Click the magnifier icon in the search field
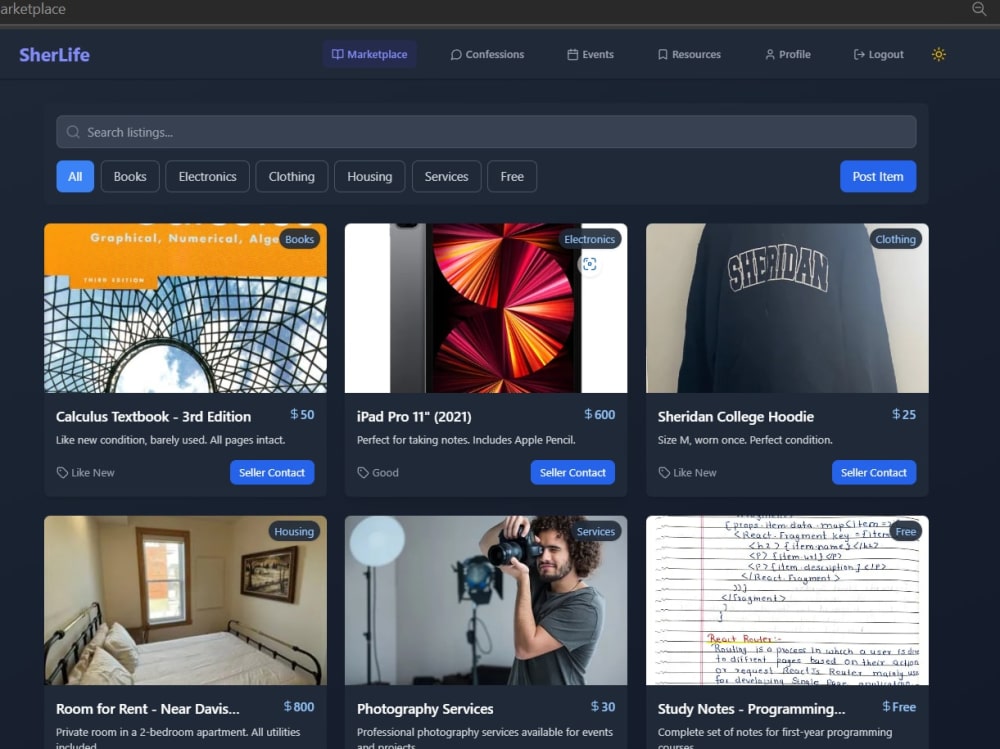Image resolution: width=1000 pixels, height=749 pixels. tap(73, 132)
